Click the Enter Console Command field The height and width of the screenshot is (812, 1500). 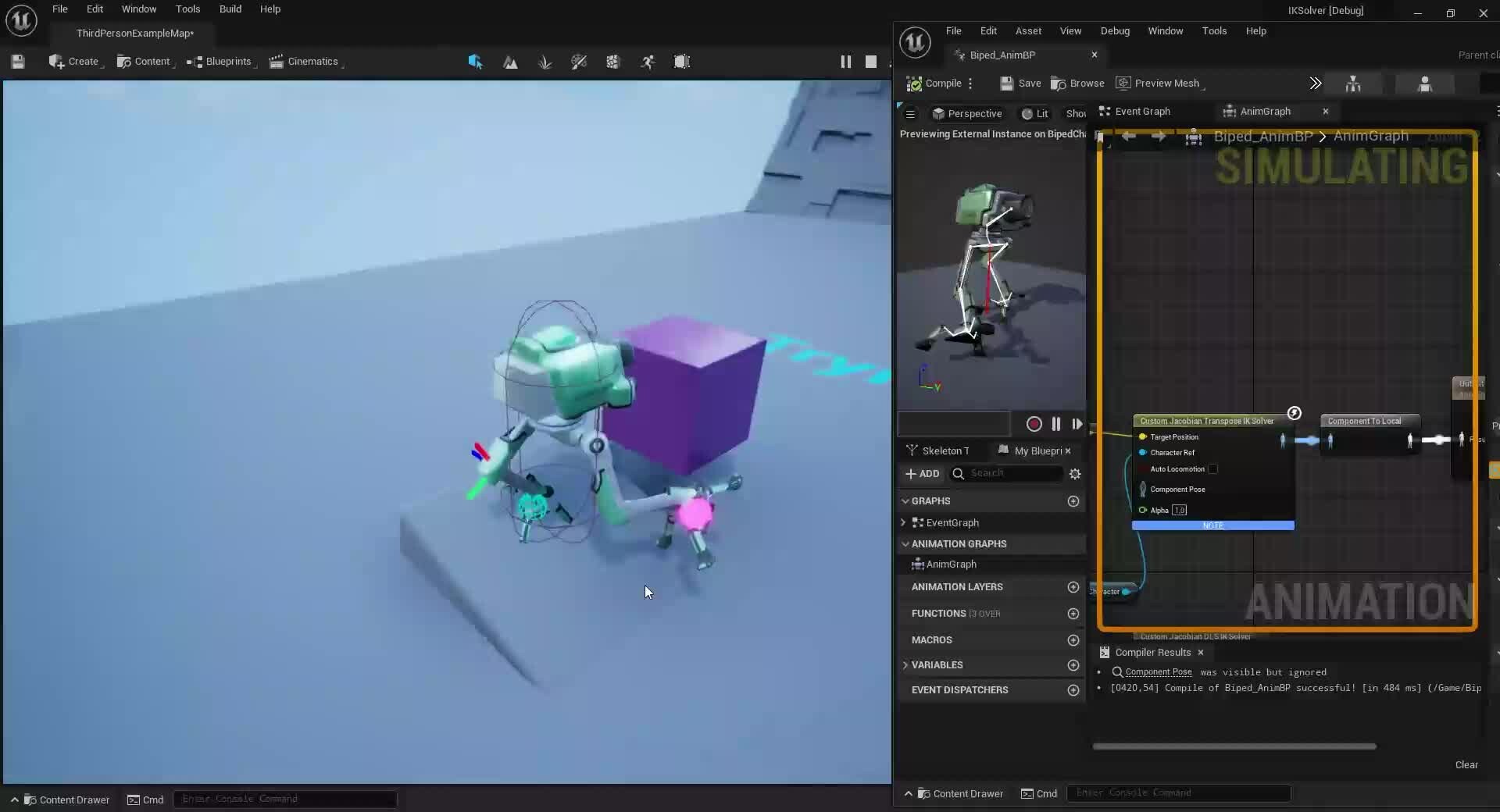point(1180,793)
